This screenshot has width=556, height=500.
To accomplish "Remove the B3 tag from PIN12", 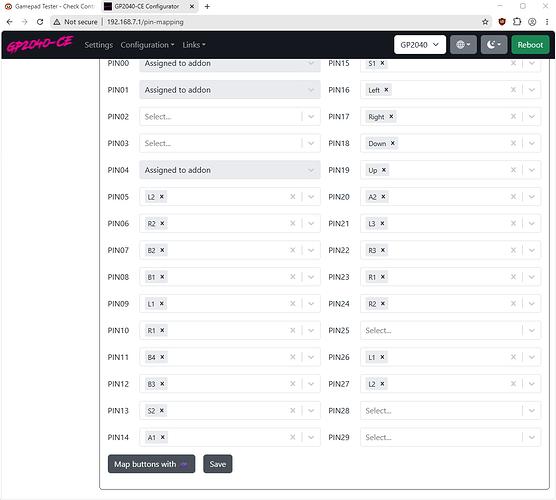I will click(x=162, y=384).
